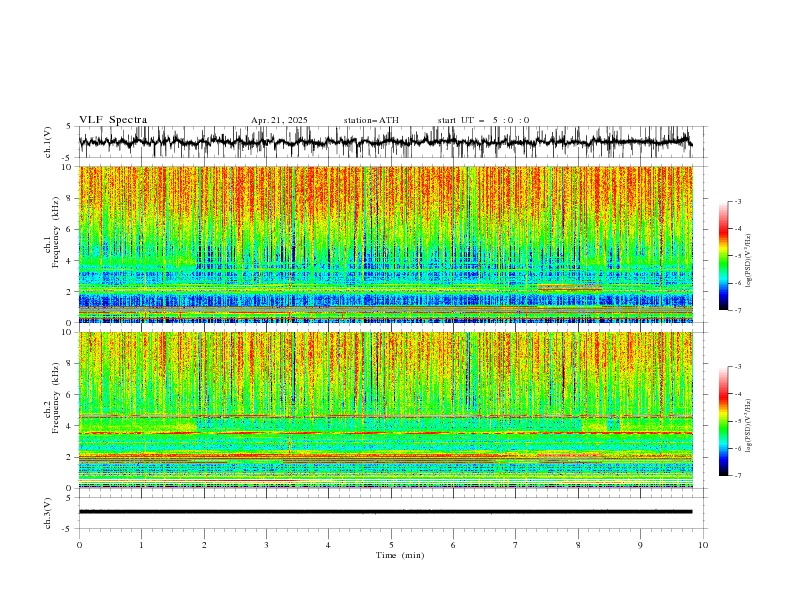Click the time axis tick label "1"
The width and height of the screenshot is (792, 612).
click(141, 545)
